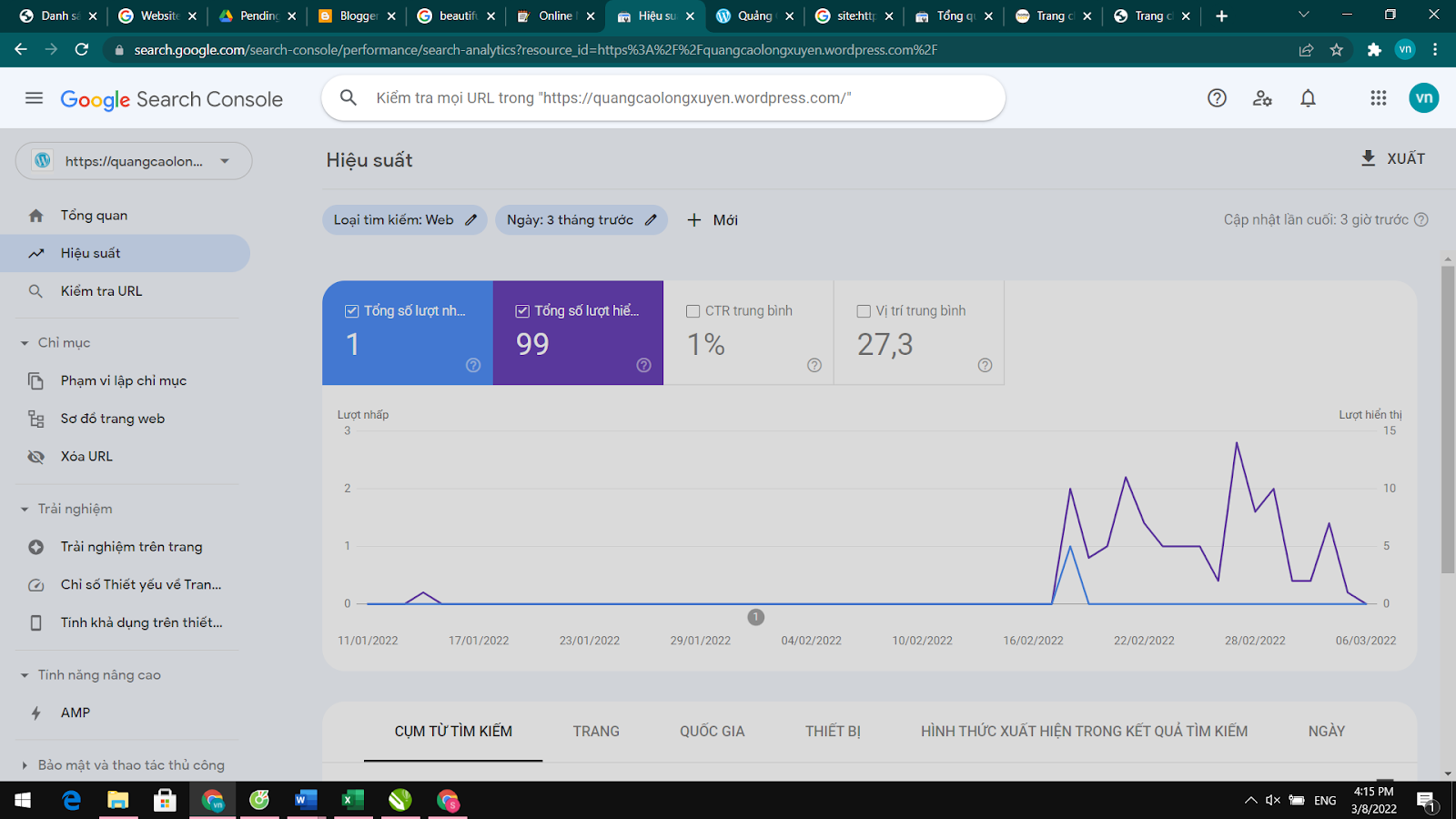Viewport: 1456px width, 819px height.
Task: Click the chart annotation marker 1
Action: pos(755,617)
